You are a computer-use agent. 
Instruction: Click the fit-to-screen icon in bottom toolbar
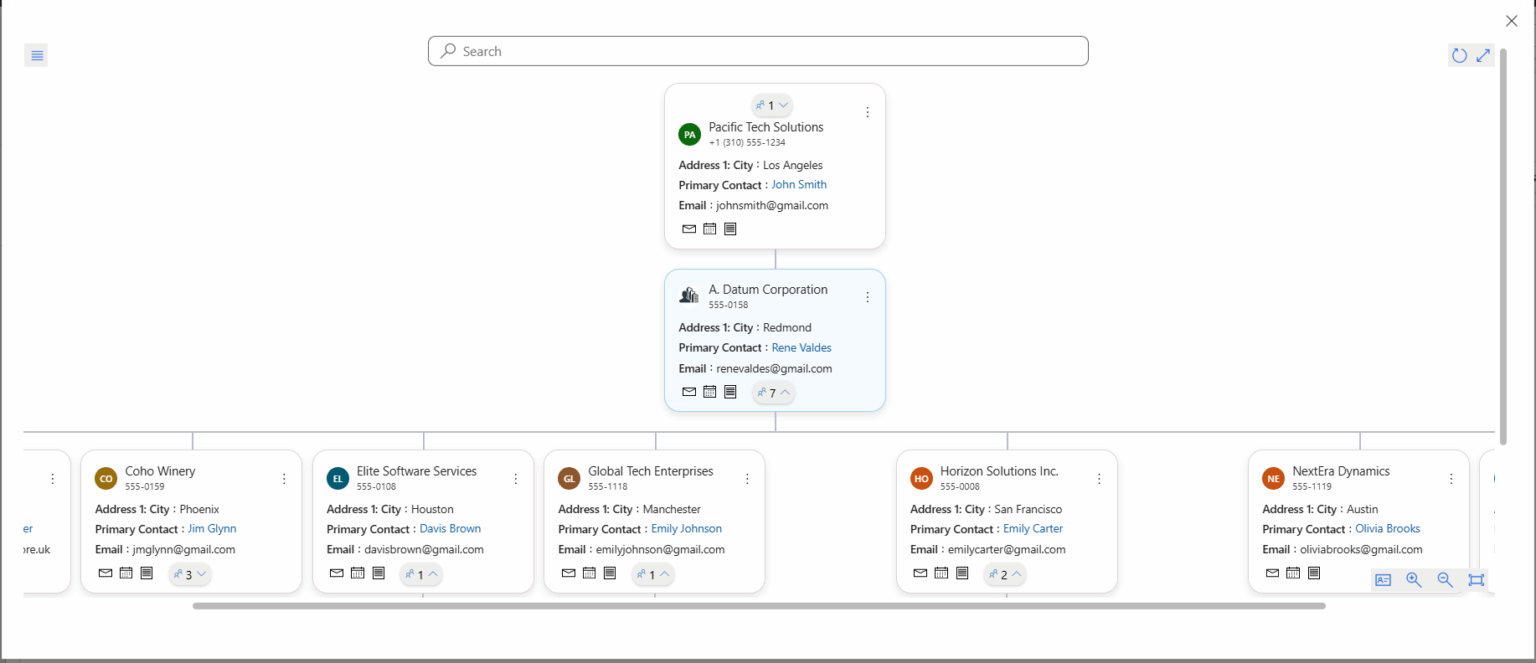pos(1476,580)
